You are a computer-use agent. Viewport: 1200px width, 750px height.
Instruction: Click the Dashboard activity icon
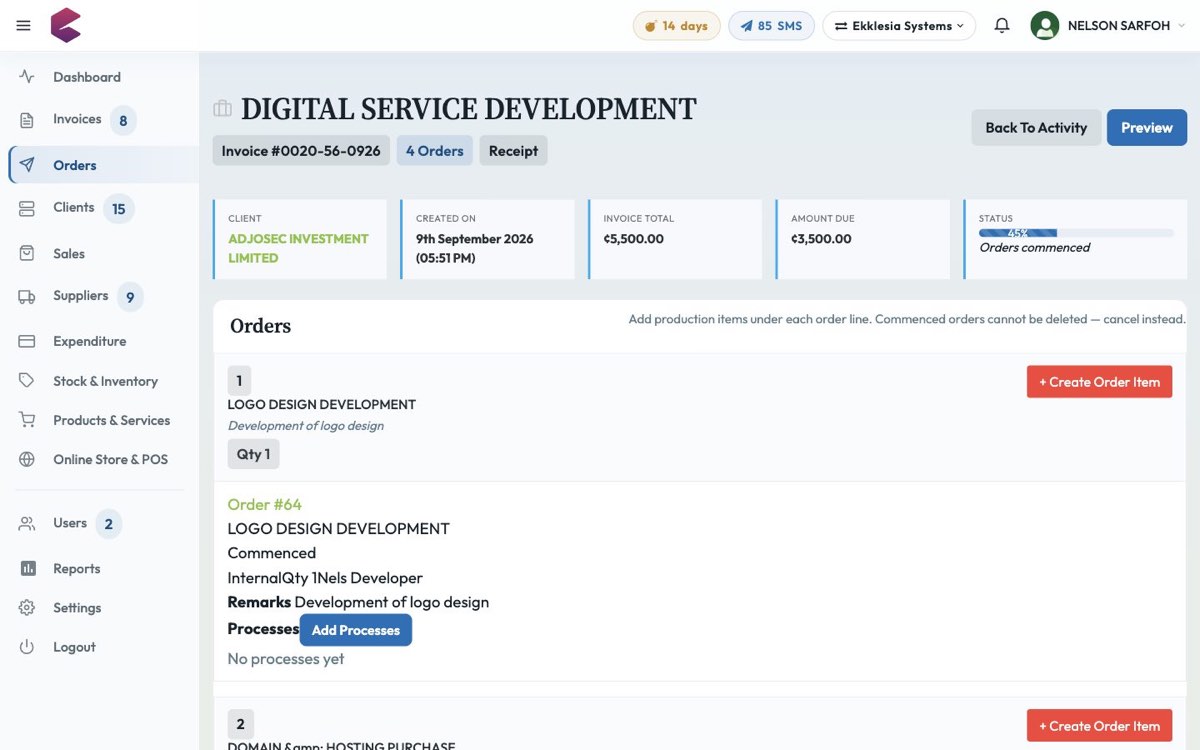coord(27,77)
